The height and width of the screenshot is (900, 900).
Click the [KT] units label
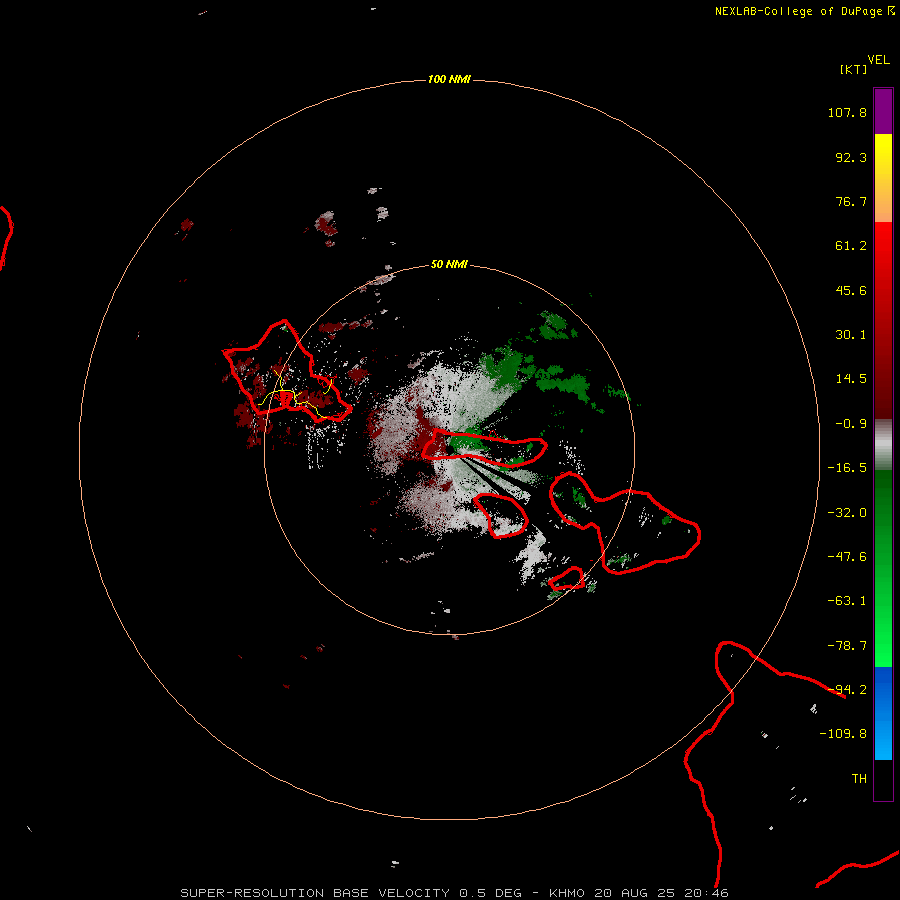point(853,69)
